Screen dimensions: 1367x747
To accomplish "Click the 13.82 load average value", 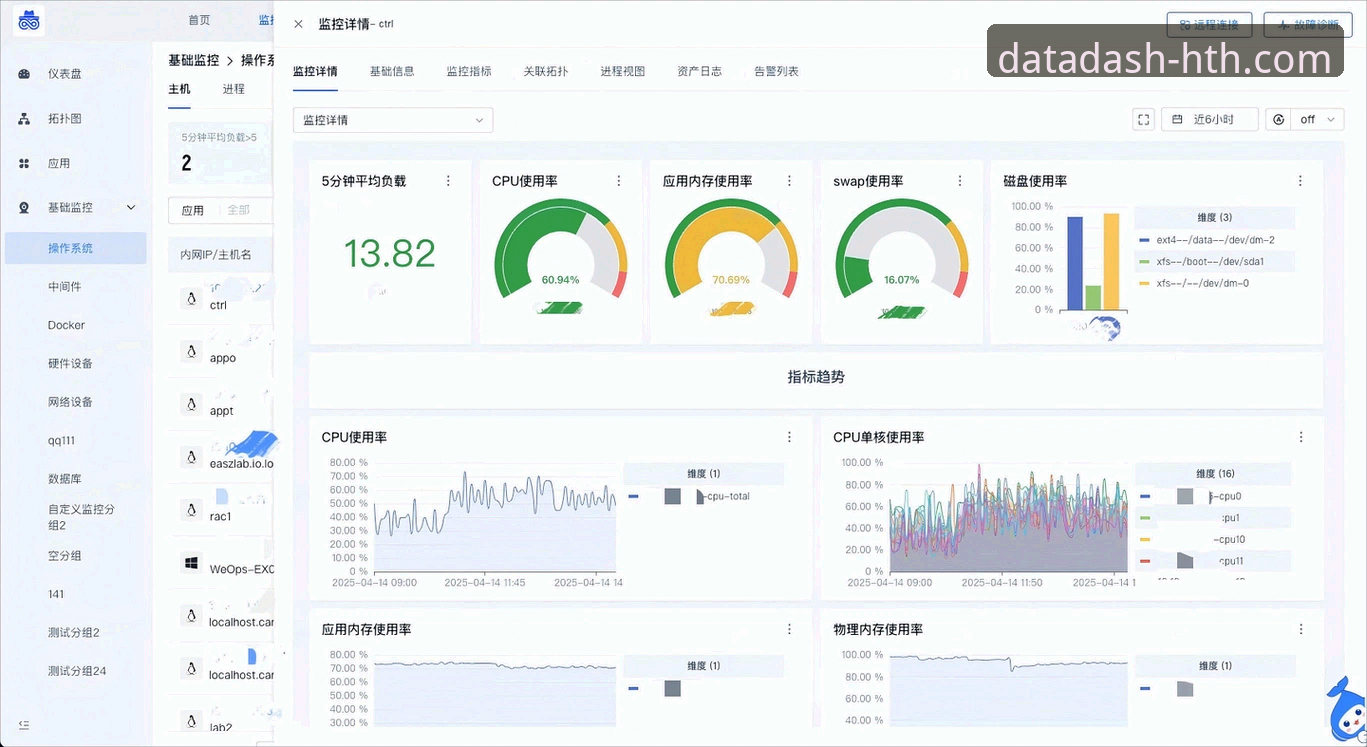I will [x=390, y=254].
